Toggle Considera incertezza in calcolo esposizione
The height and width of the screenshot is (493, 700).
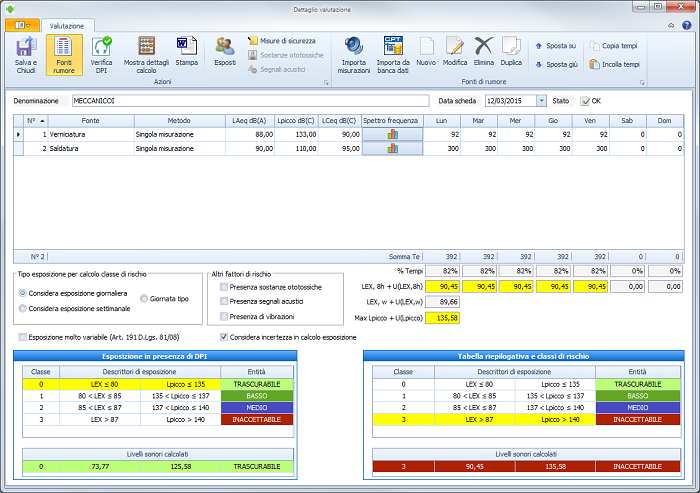pyautogui.click(x=224, y=337)
